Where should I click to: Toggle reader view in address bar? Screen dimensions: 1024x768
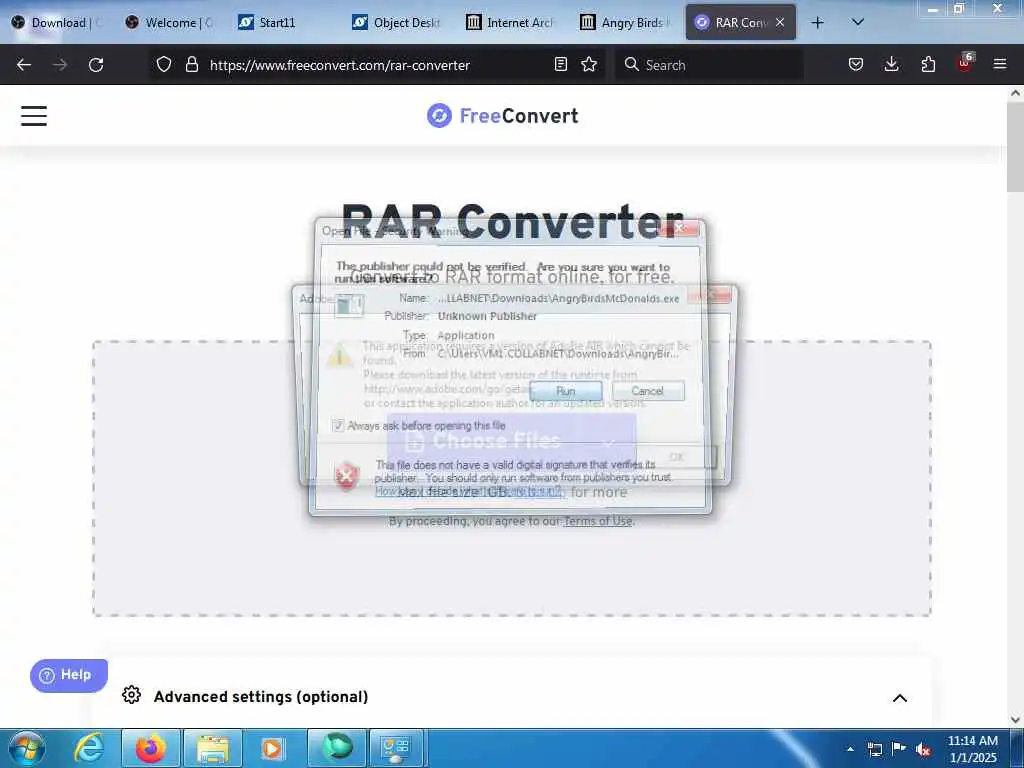560,64
